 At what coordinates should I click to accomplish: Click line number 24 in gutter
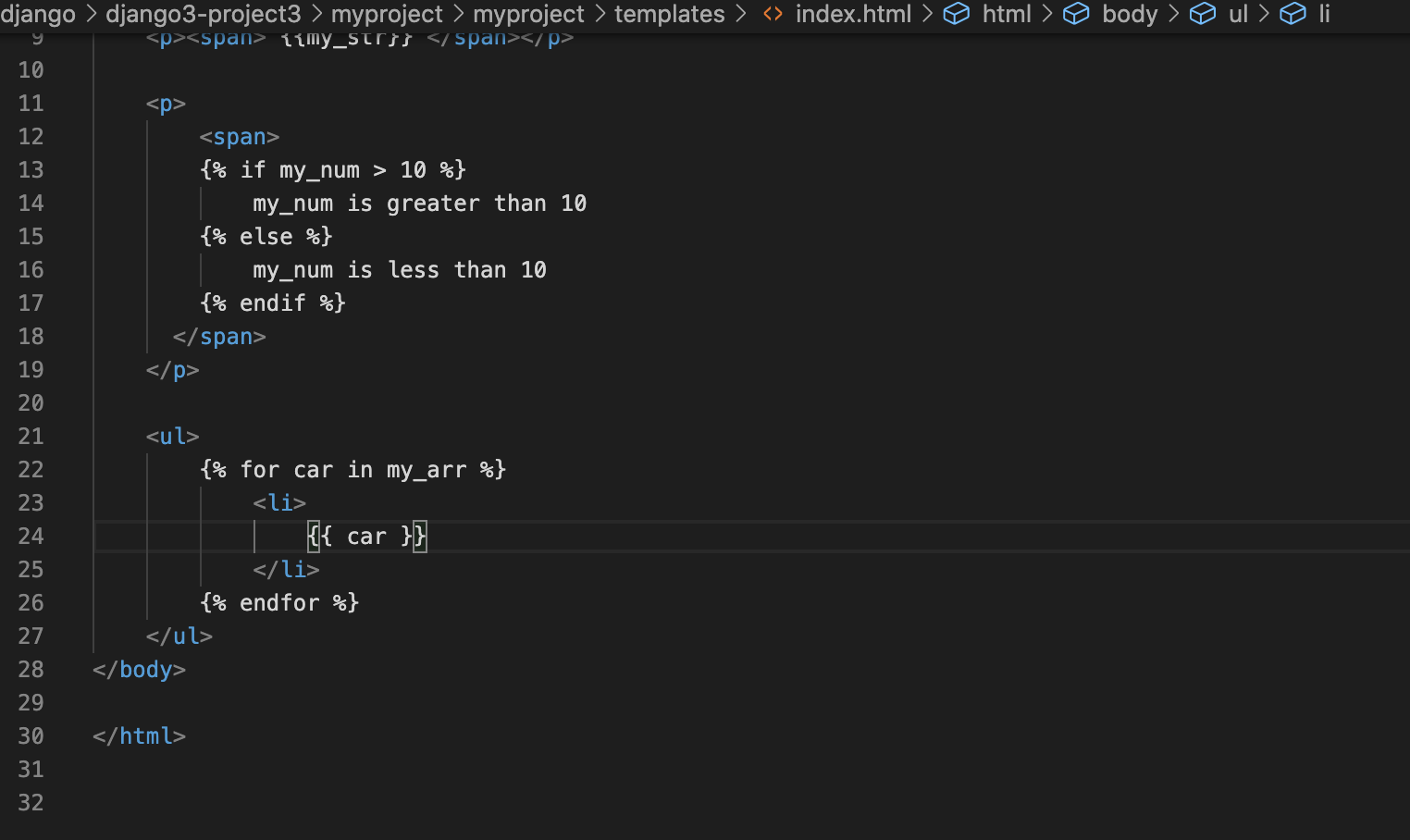[31, 536]
